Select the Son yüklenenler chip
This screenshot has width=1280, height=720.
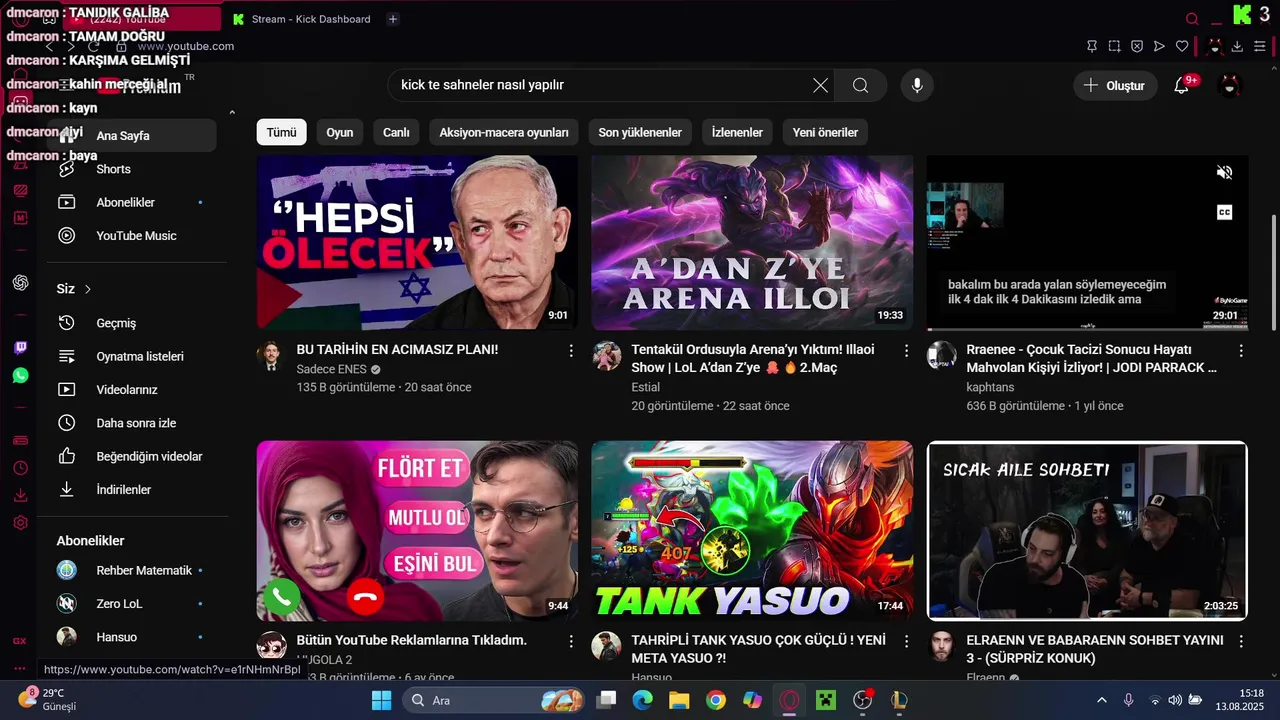pos(640,132)
